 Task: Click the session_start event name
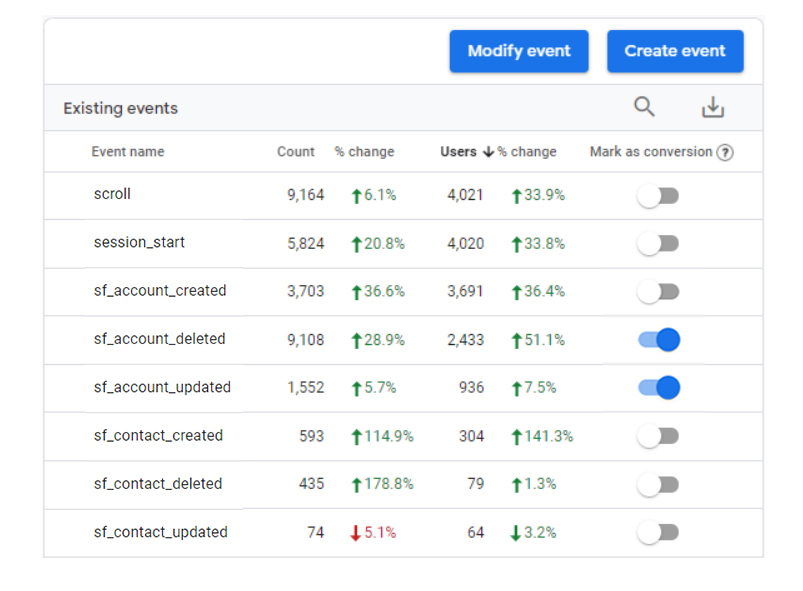point(139,242)
